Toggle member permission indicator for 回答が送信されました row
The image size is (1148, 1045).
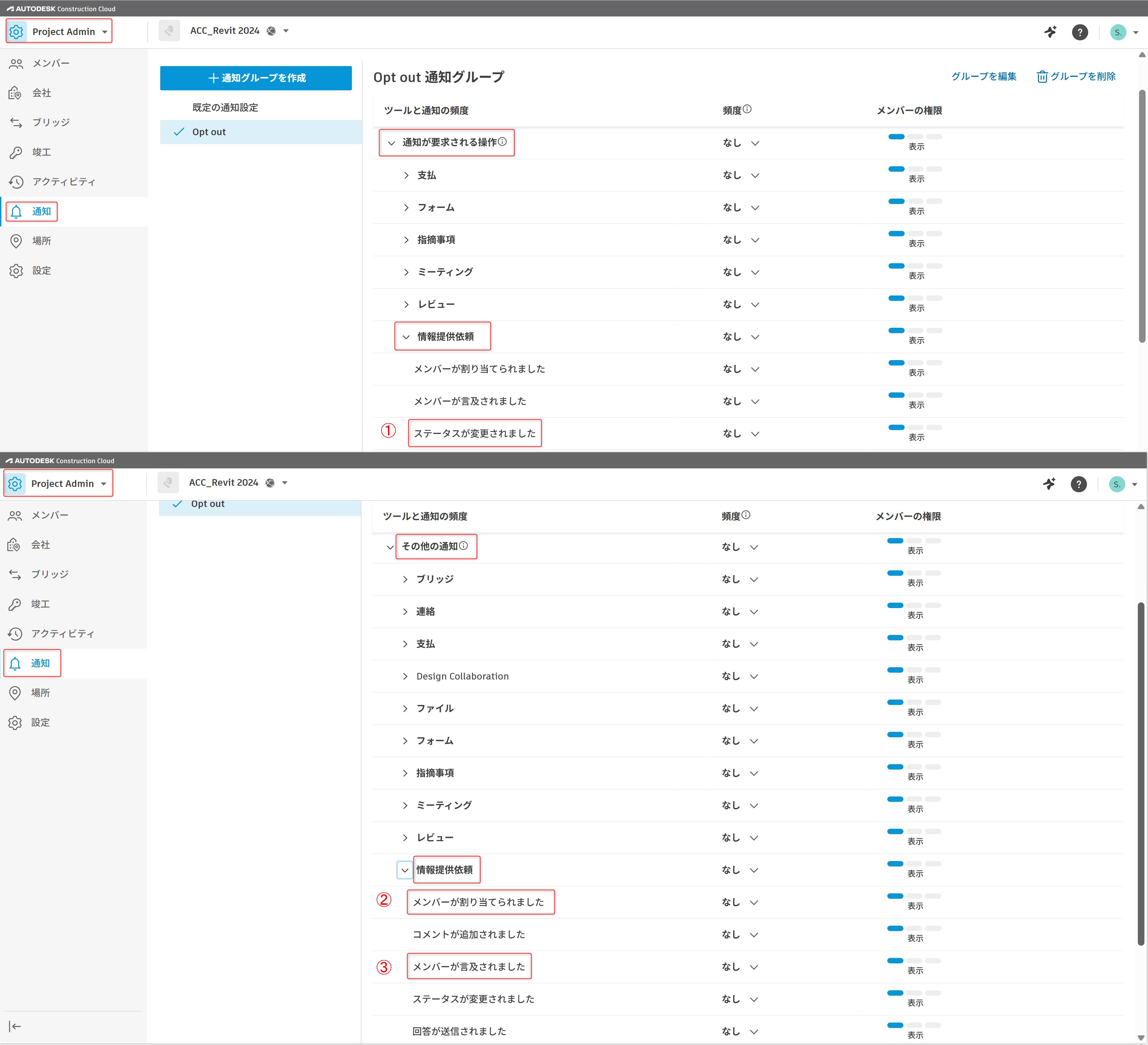913,1025
